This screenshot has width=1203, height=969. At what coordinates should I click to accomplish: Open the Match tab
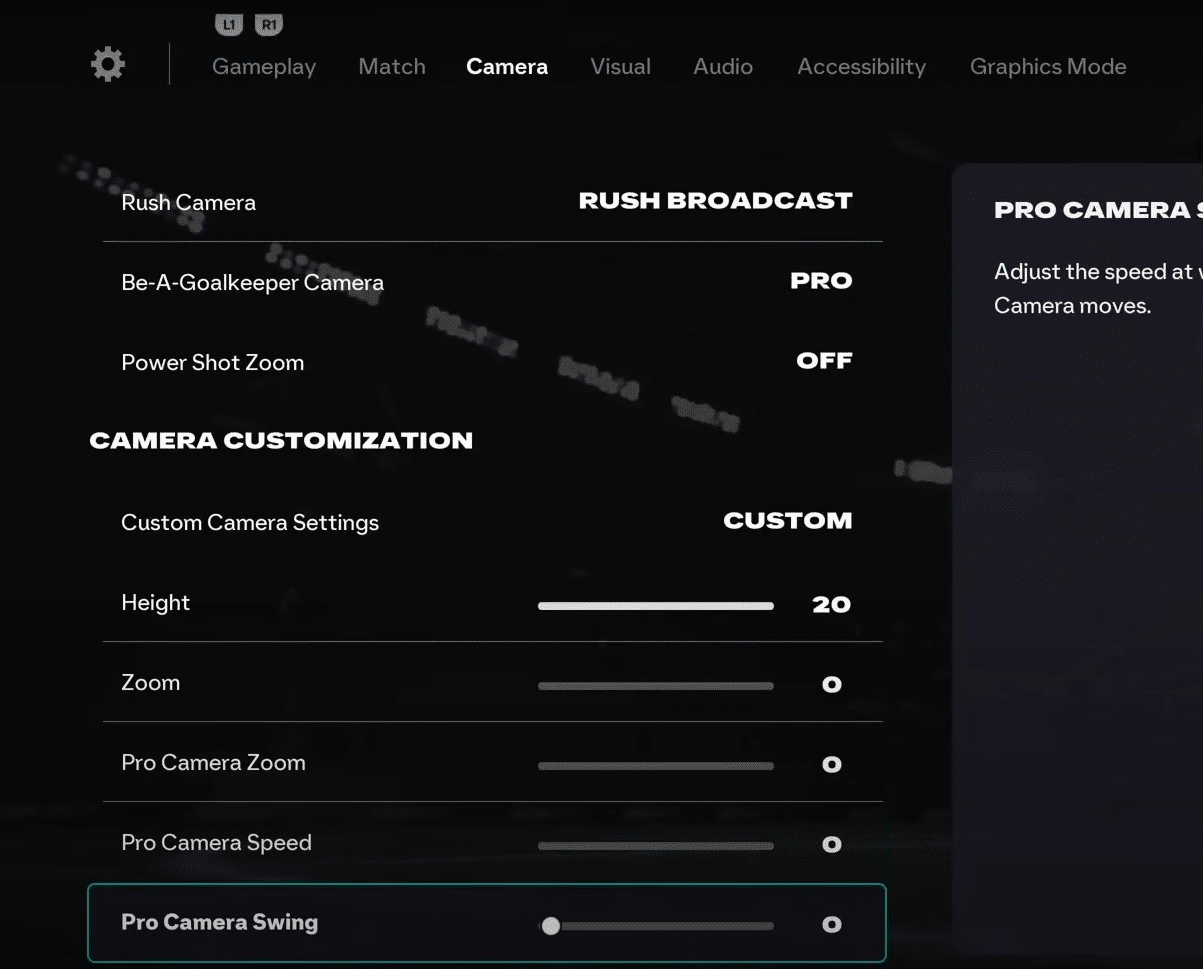(392, 67)
